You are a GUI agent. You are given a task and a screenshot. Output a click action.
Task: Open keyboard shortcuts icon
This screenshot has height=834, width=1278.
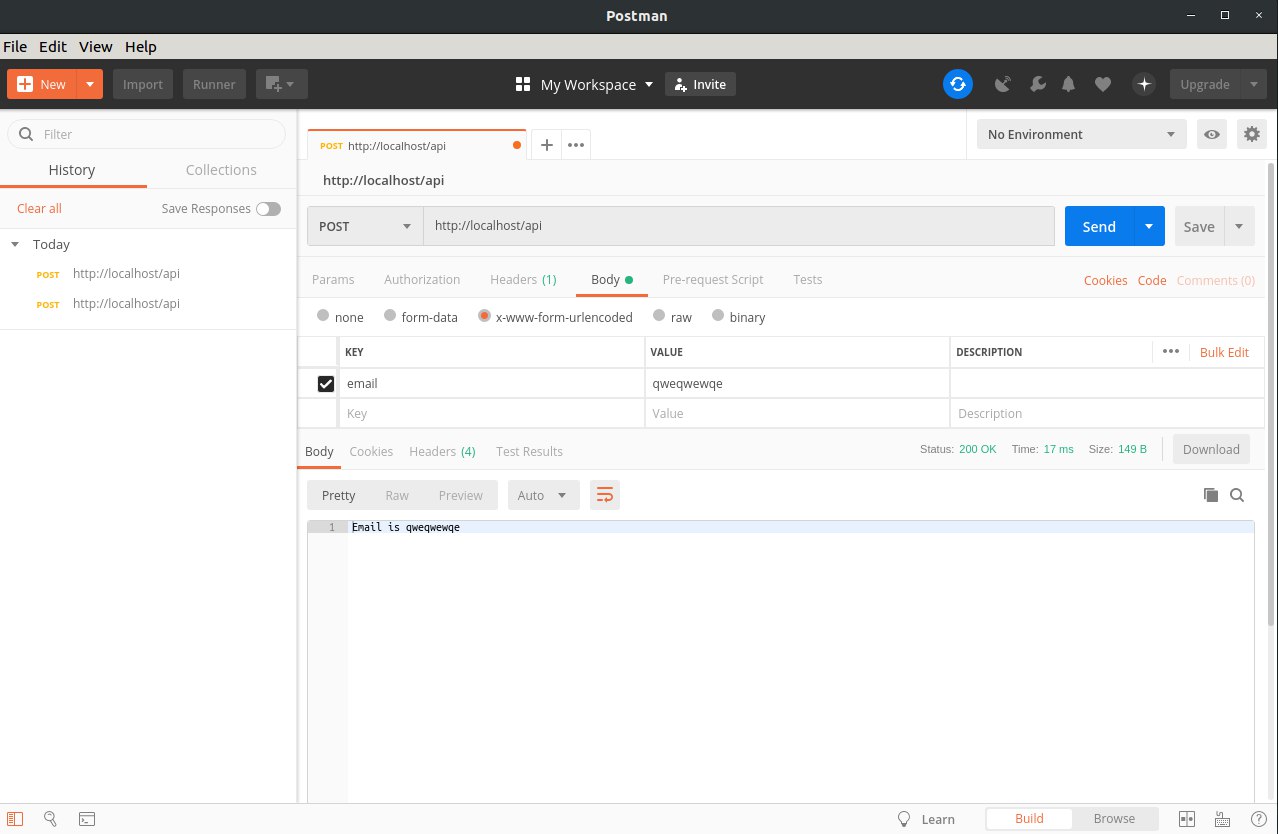point(1223,818)
